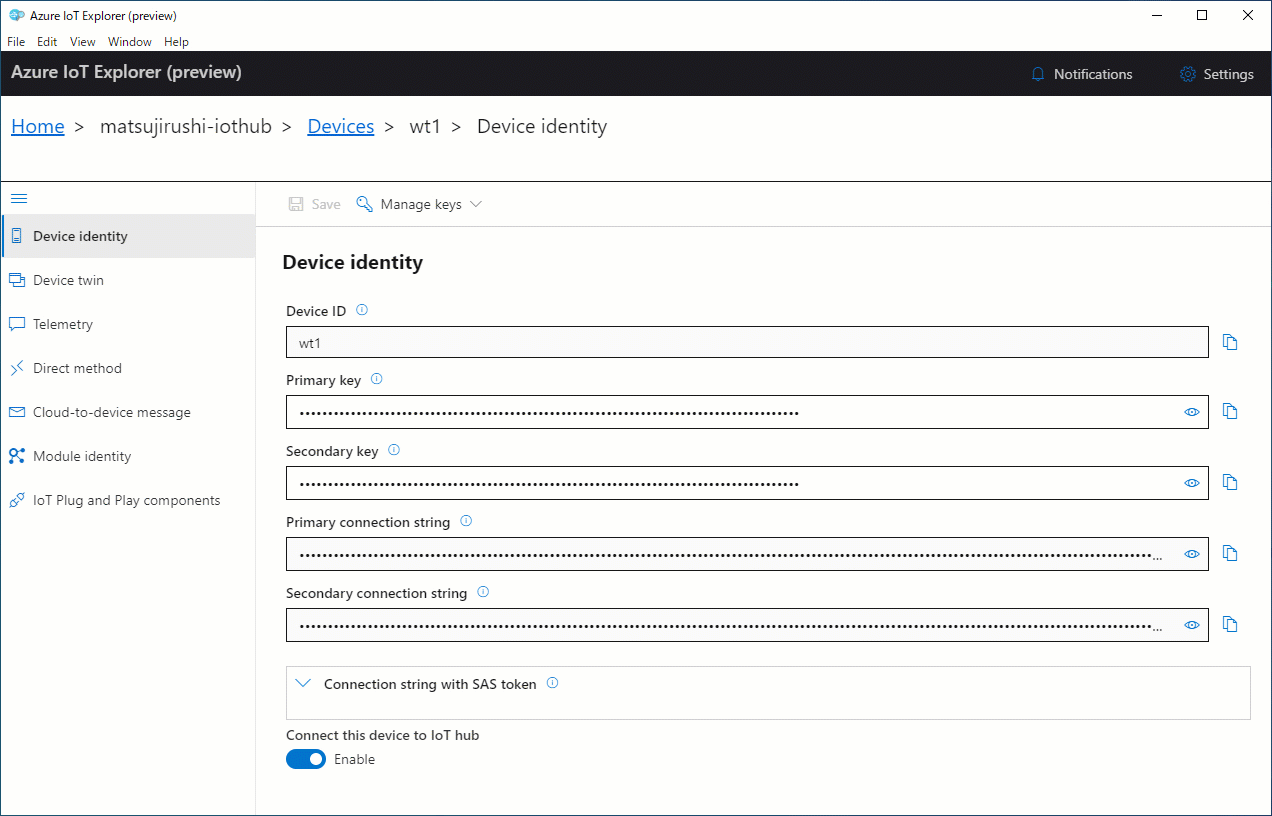Reveal the Secondary connection string

pos(1192,625)
